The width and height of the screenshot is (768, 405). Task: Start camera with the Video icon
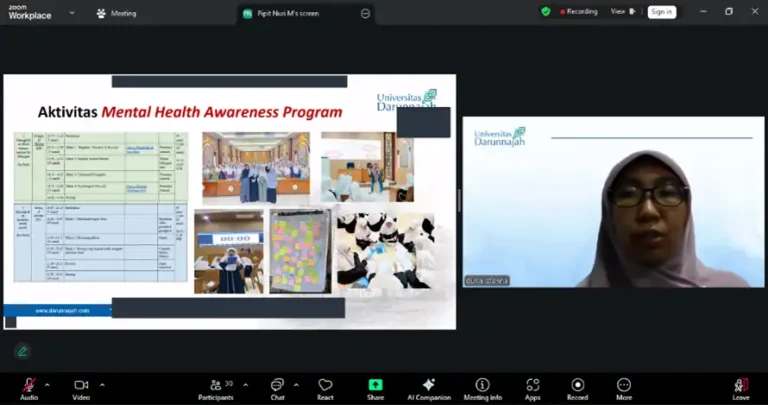81,385
